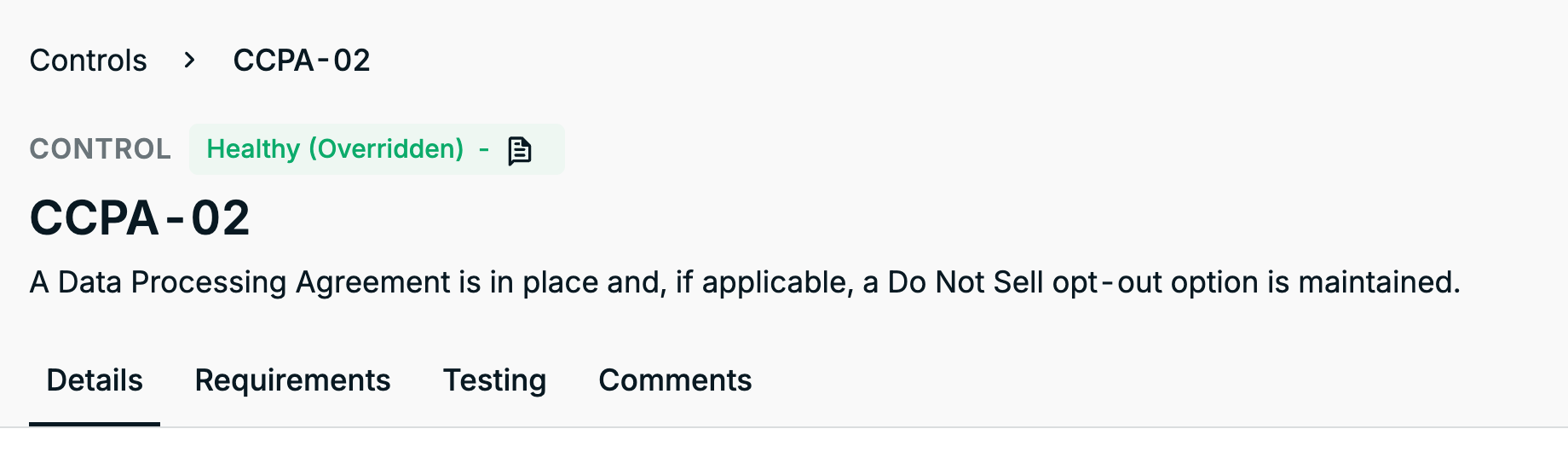Click the Data Processing Agreement description text

click(745, 282)
